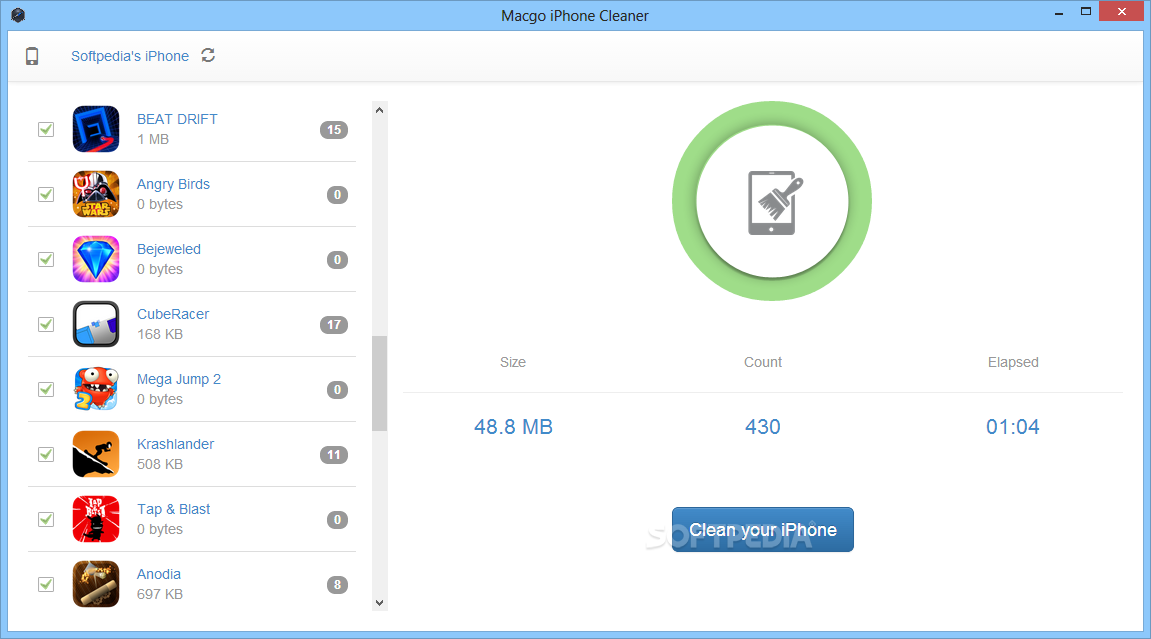Select the Mega Jump 2 app name
1151x639 pixels.
pos(178,379)
